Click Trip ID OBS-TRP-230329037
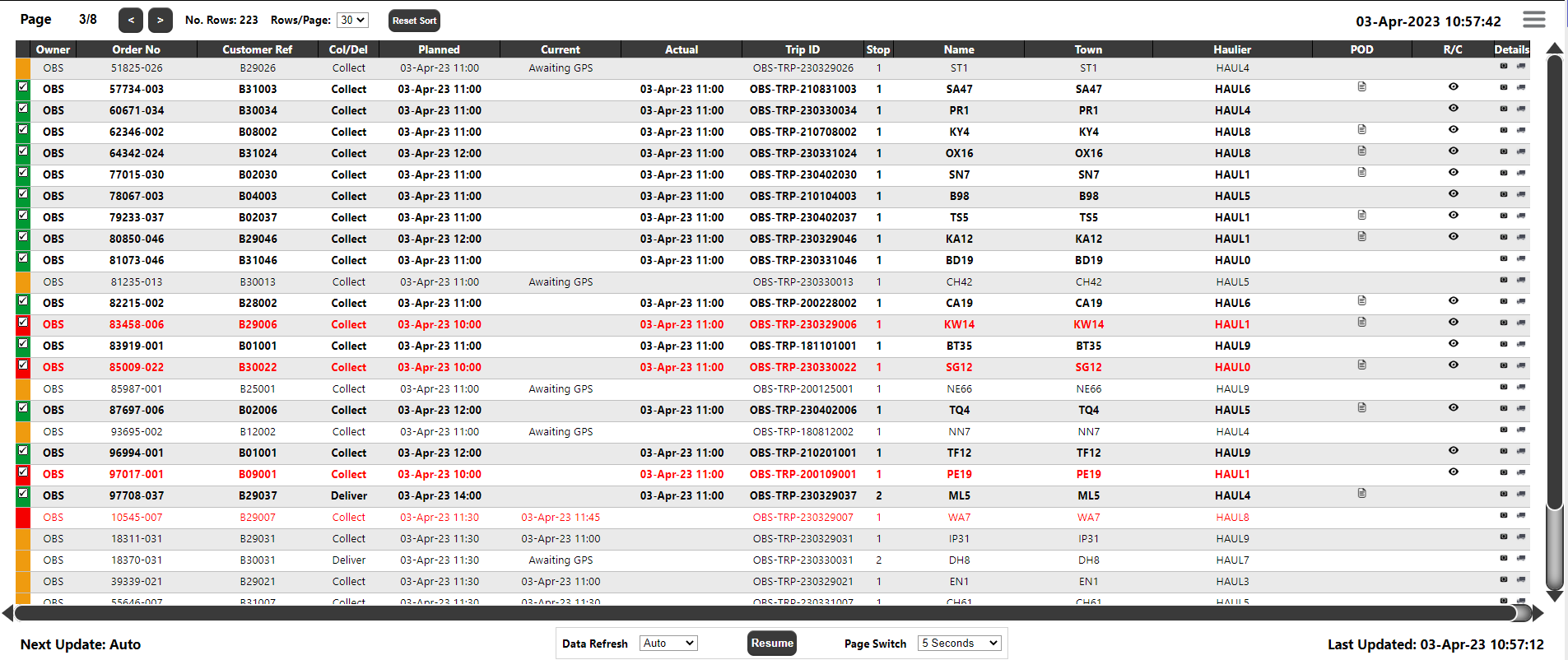This screenshot has width=1568, height=660. click(803, 495)
